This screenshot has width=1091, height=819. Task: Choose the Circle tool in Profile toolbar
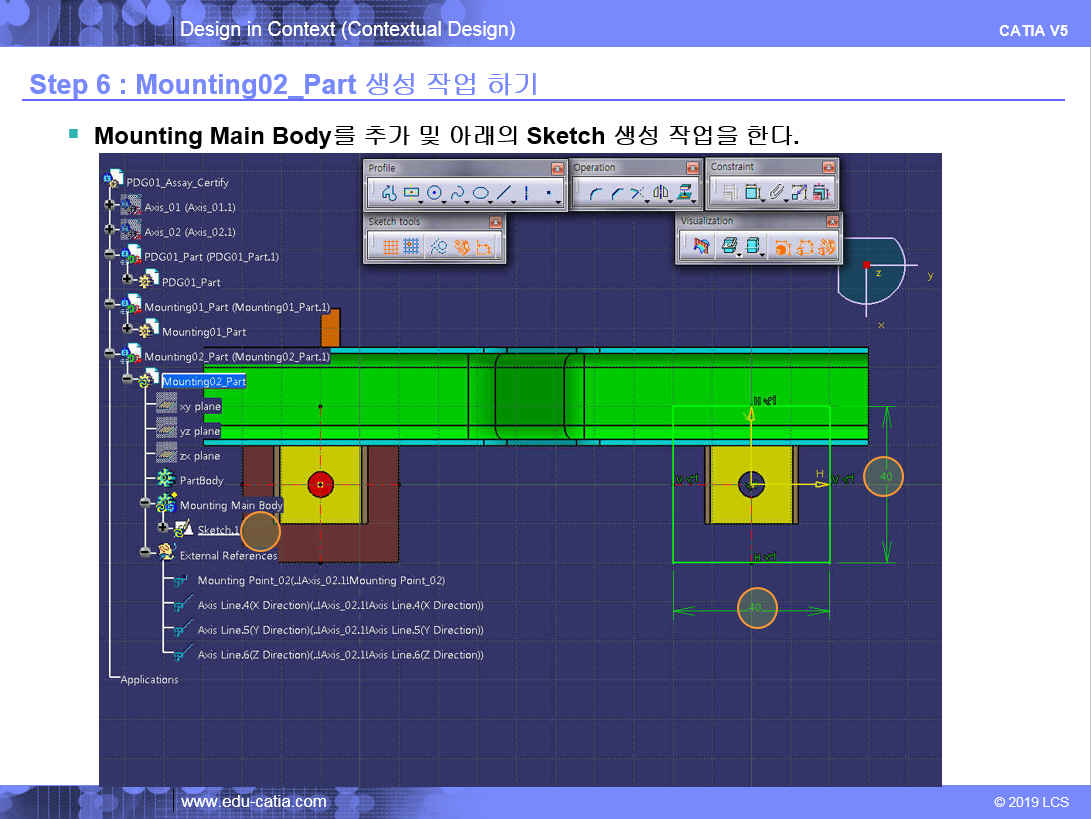435,193
